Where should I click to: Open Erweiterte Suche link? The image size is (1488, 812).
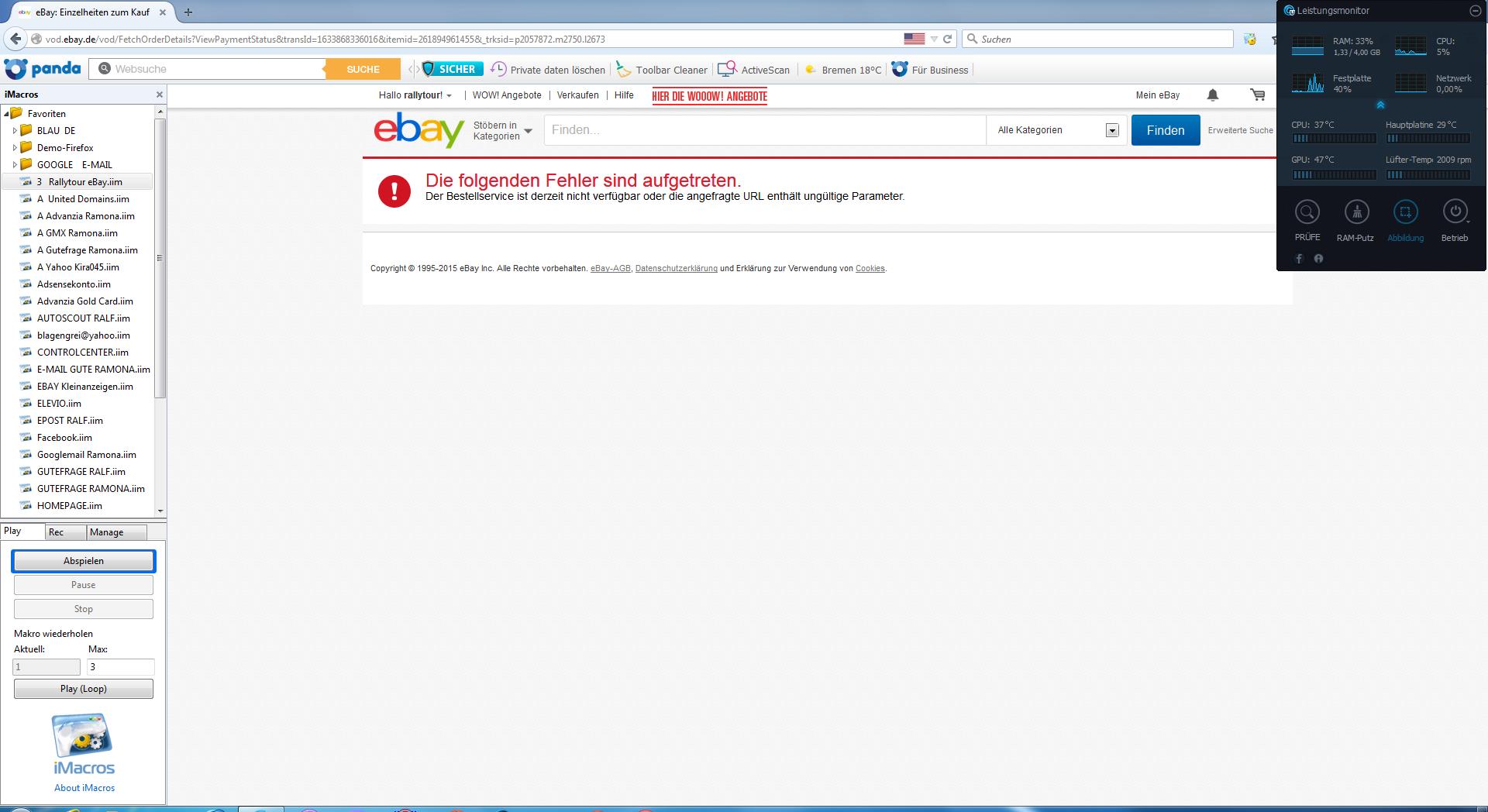coord(1240,130)
